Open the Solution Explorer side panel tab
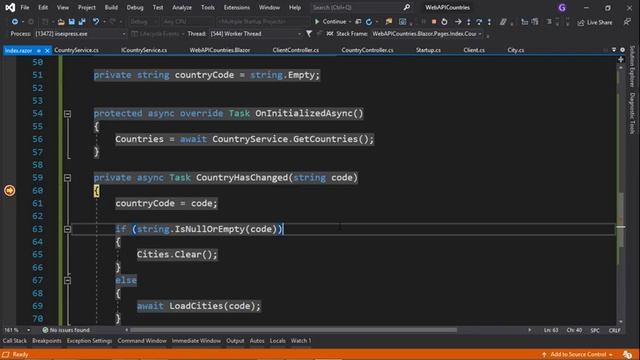The height and width of the screenshot is (360, 640). (632, 66)
